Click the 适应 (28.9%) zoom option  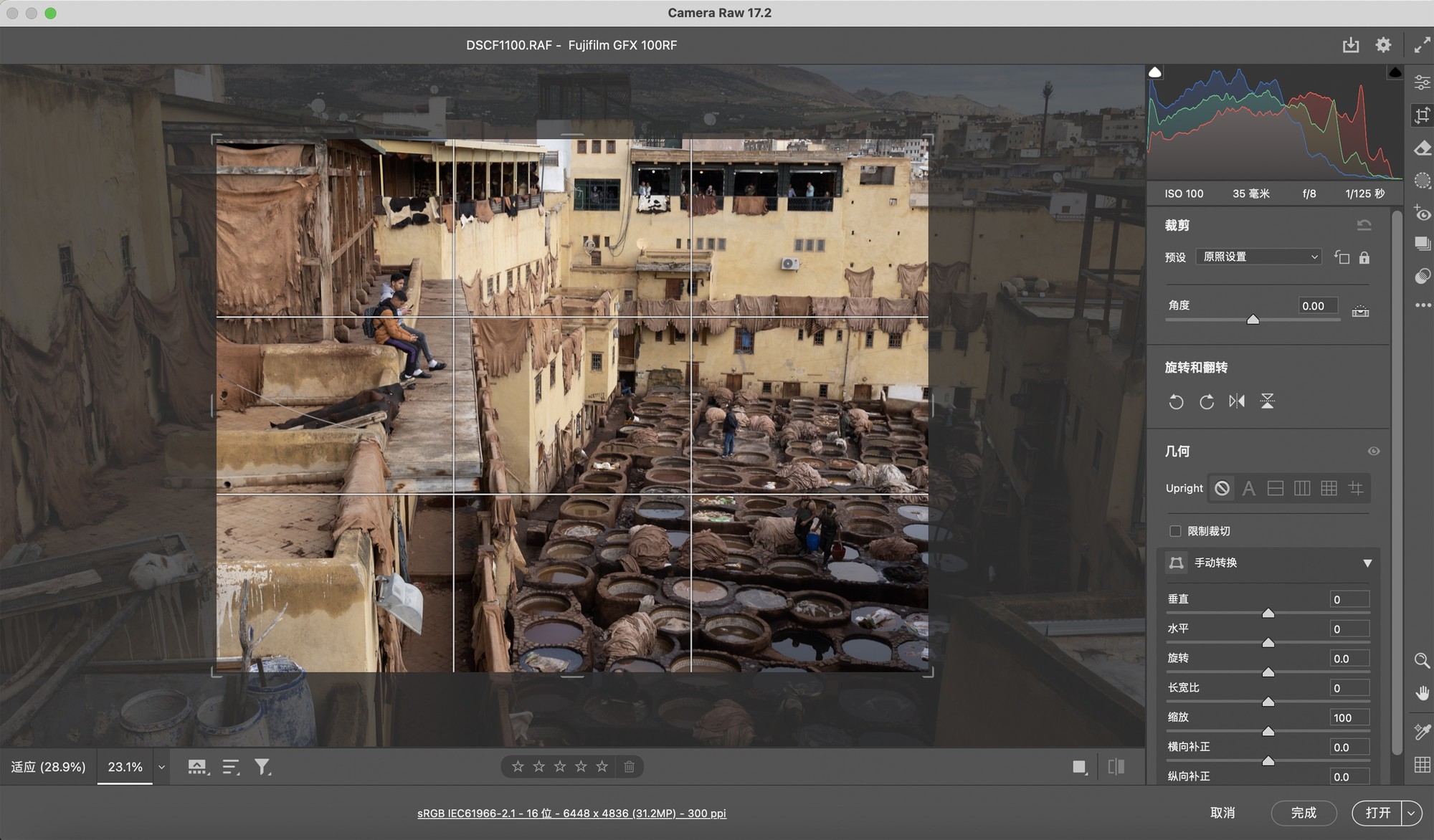pyautogui.click(x=48, y=767)
